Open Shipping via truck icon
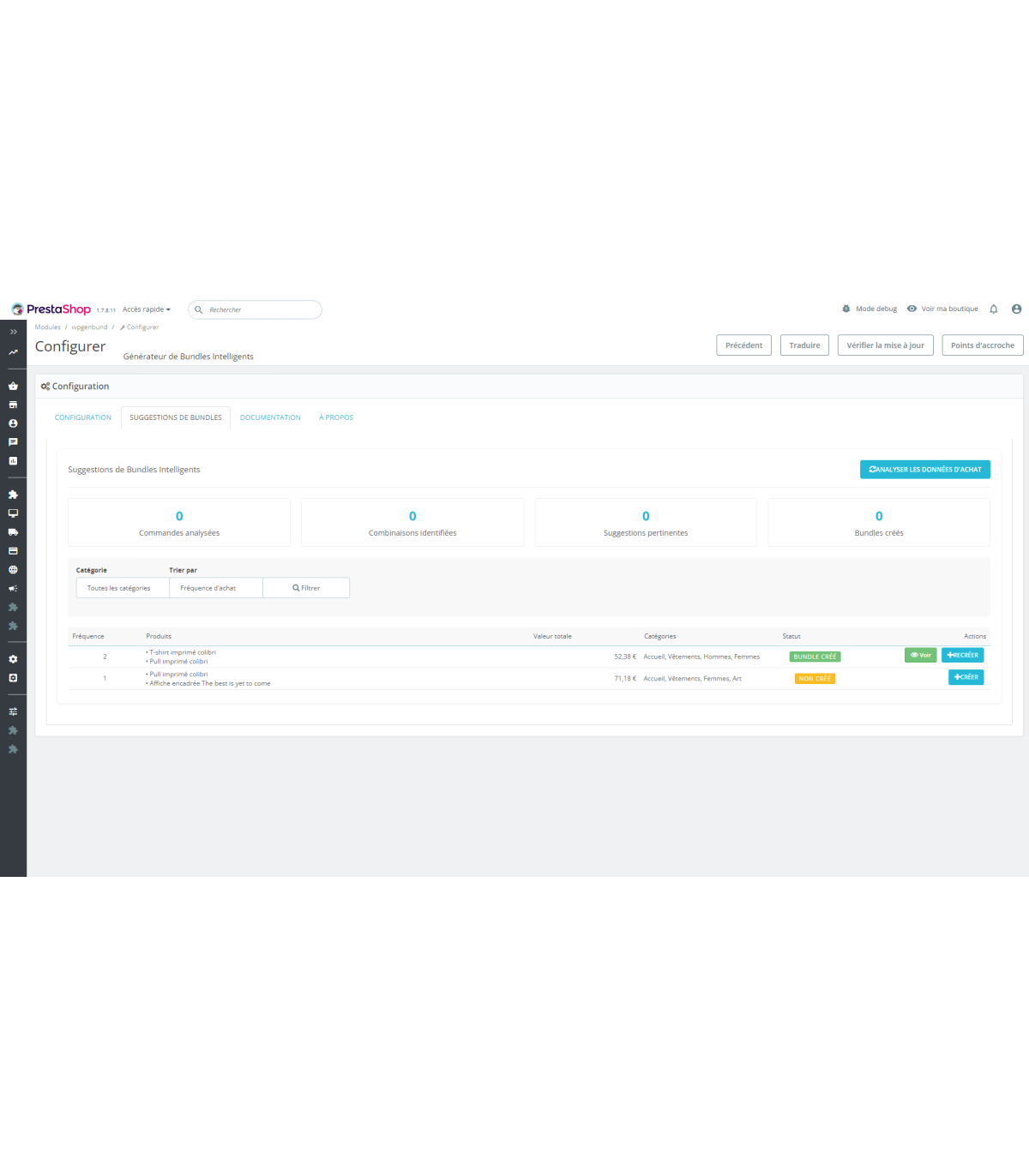 pos(13,532)
